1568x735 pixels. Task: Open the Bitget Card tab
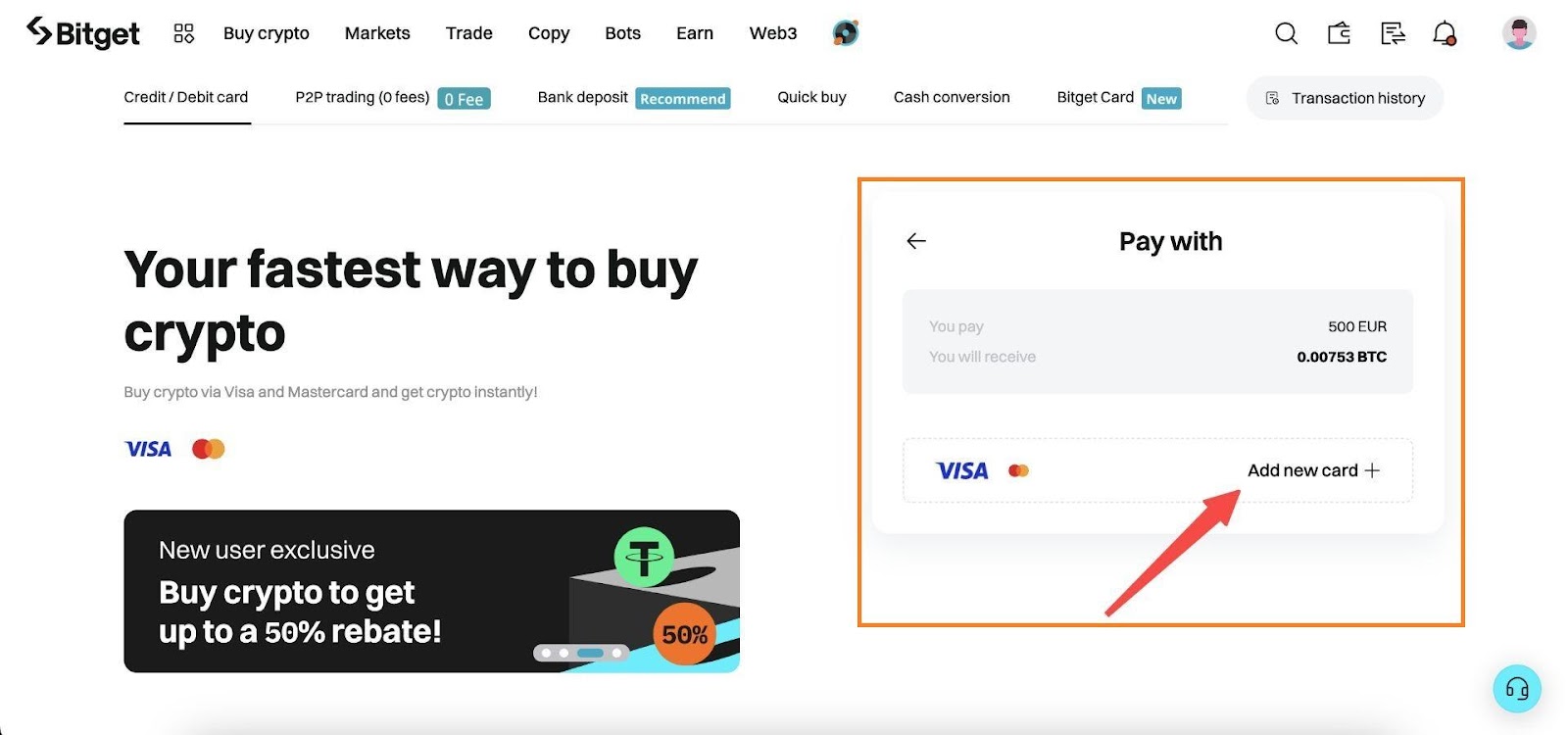click(x=1119, y=98)
